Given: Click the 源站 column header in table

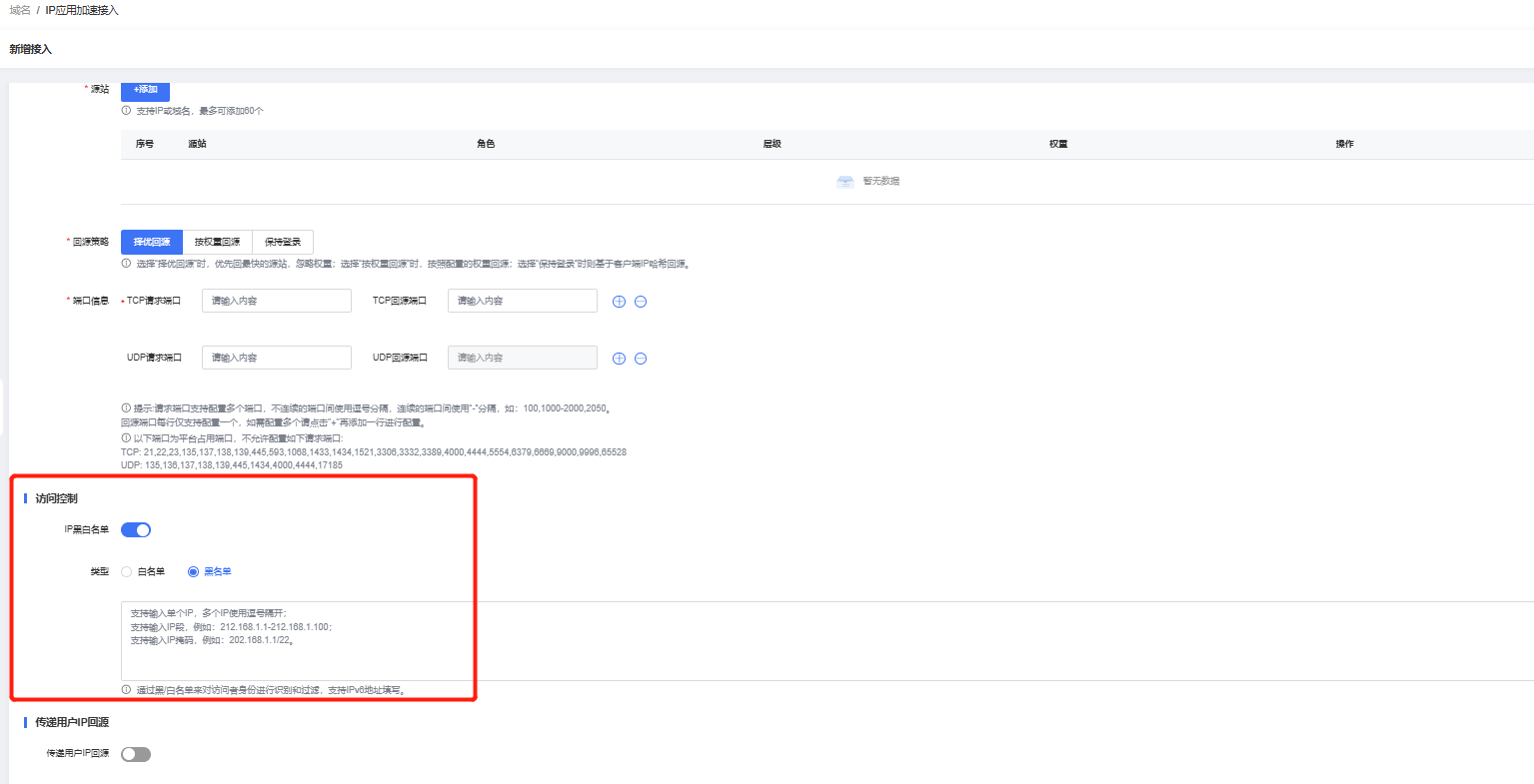Looking at the screenshot, I should (197, 144).
